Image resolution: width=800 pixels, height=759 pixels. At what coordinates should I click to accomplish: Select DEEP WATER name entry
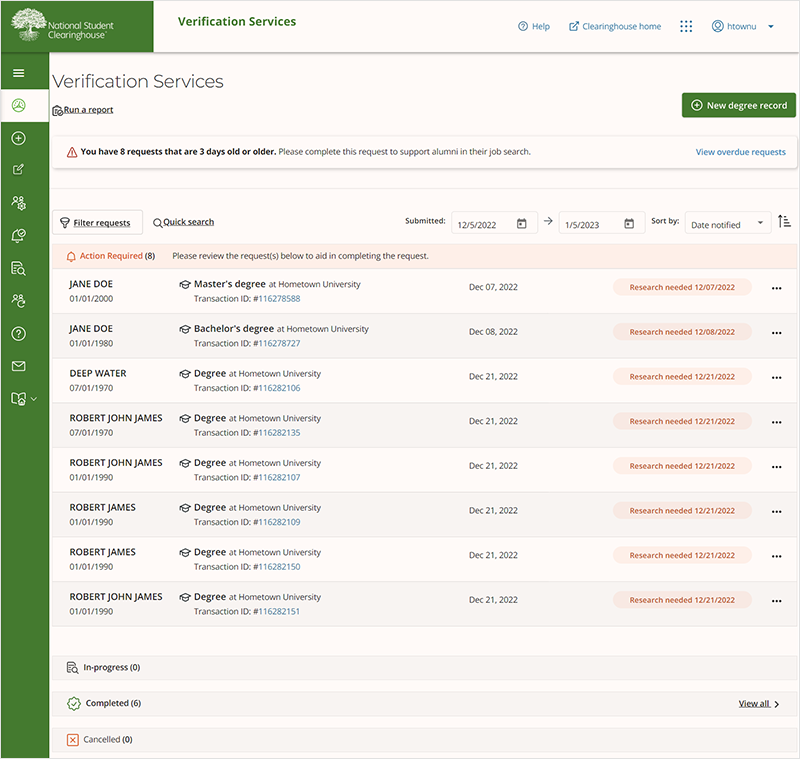(x=98, y=373)
